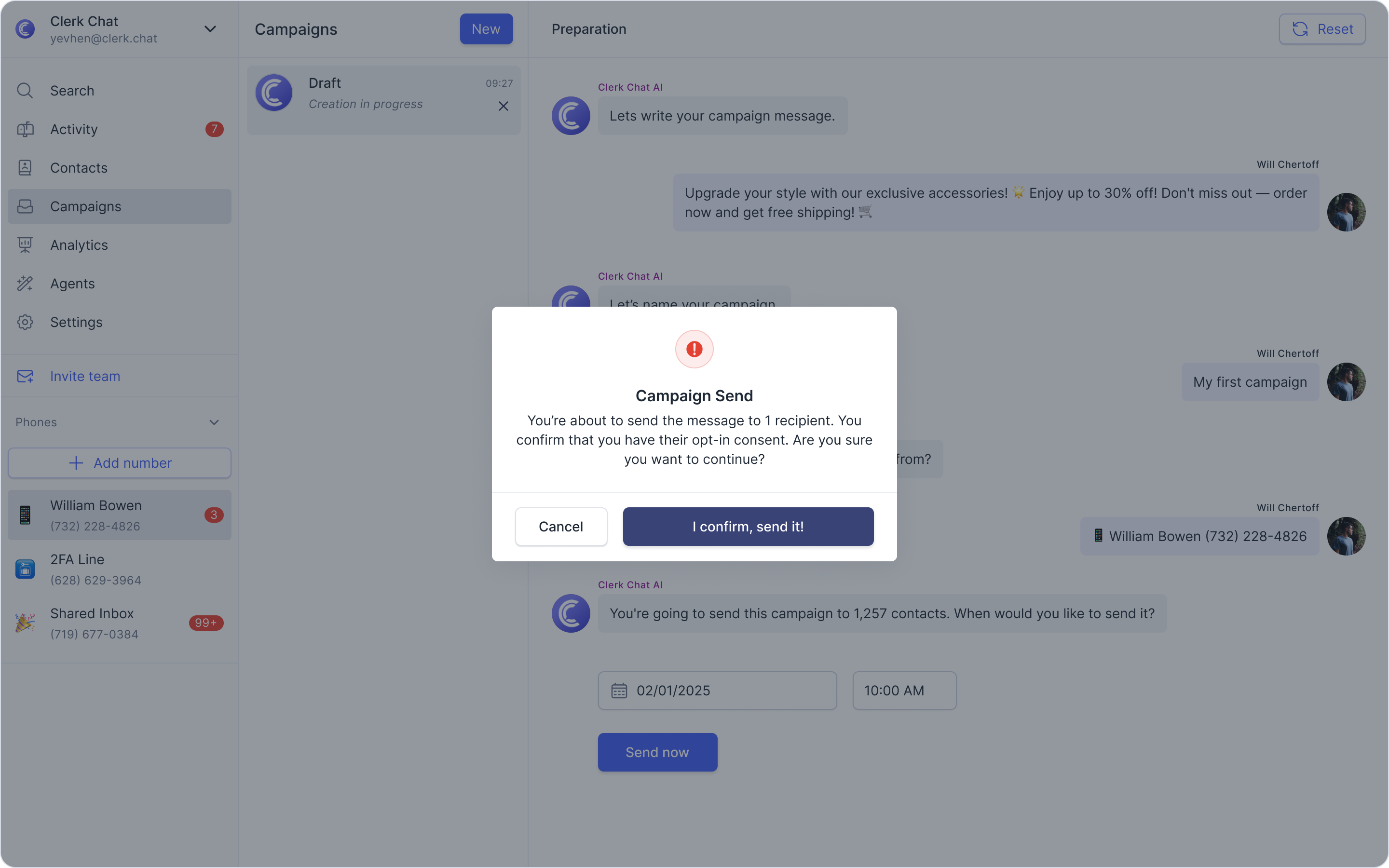Click the Activity 7 notification badge
1389x868 pixels.
coord(214,129)
